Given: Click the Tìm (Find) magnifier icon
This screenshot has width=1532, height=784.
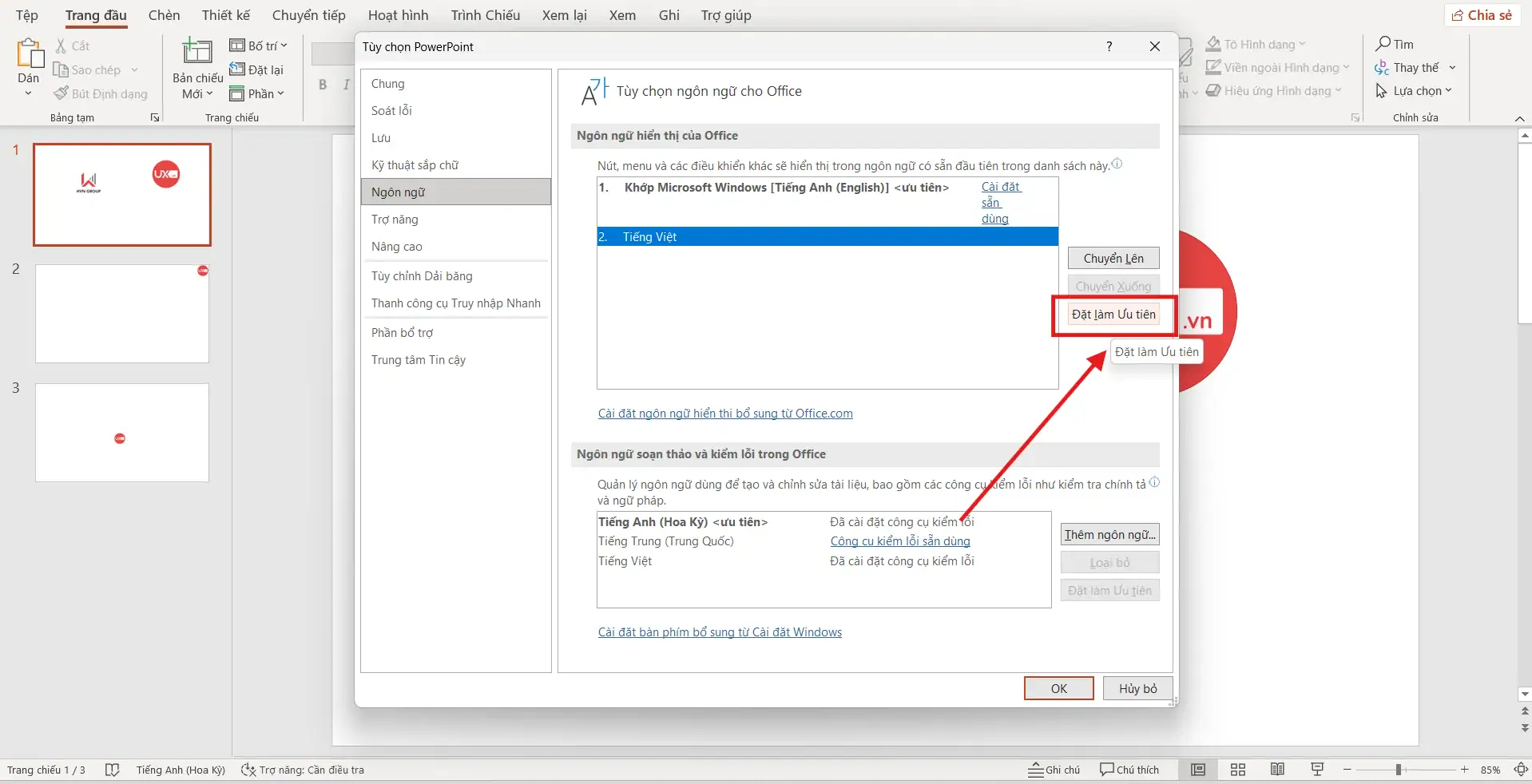Looking at the screenshot, I should 1383,44.
